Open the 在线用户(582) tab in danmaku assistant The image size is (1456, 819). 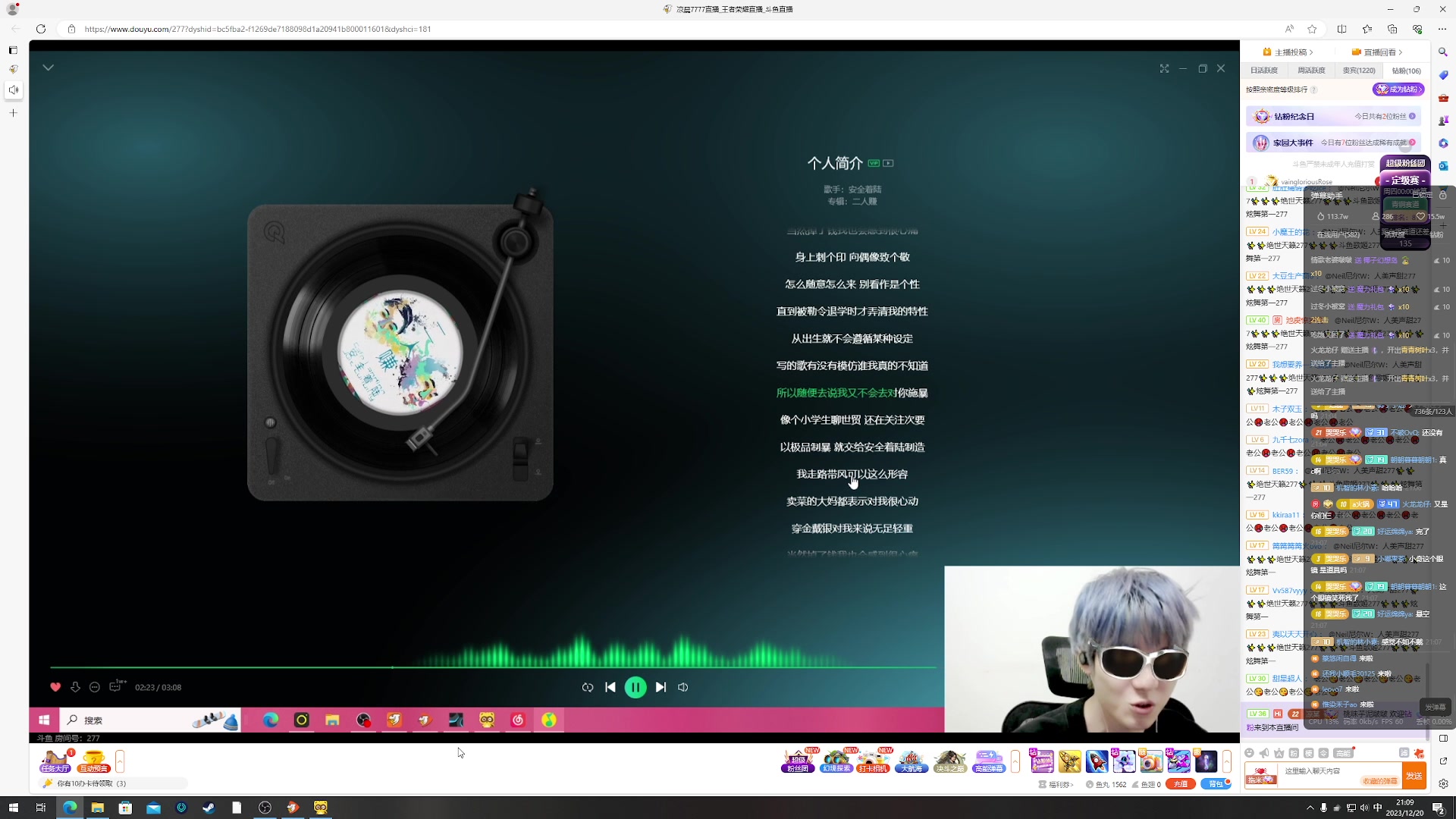coord(1338,234)
